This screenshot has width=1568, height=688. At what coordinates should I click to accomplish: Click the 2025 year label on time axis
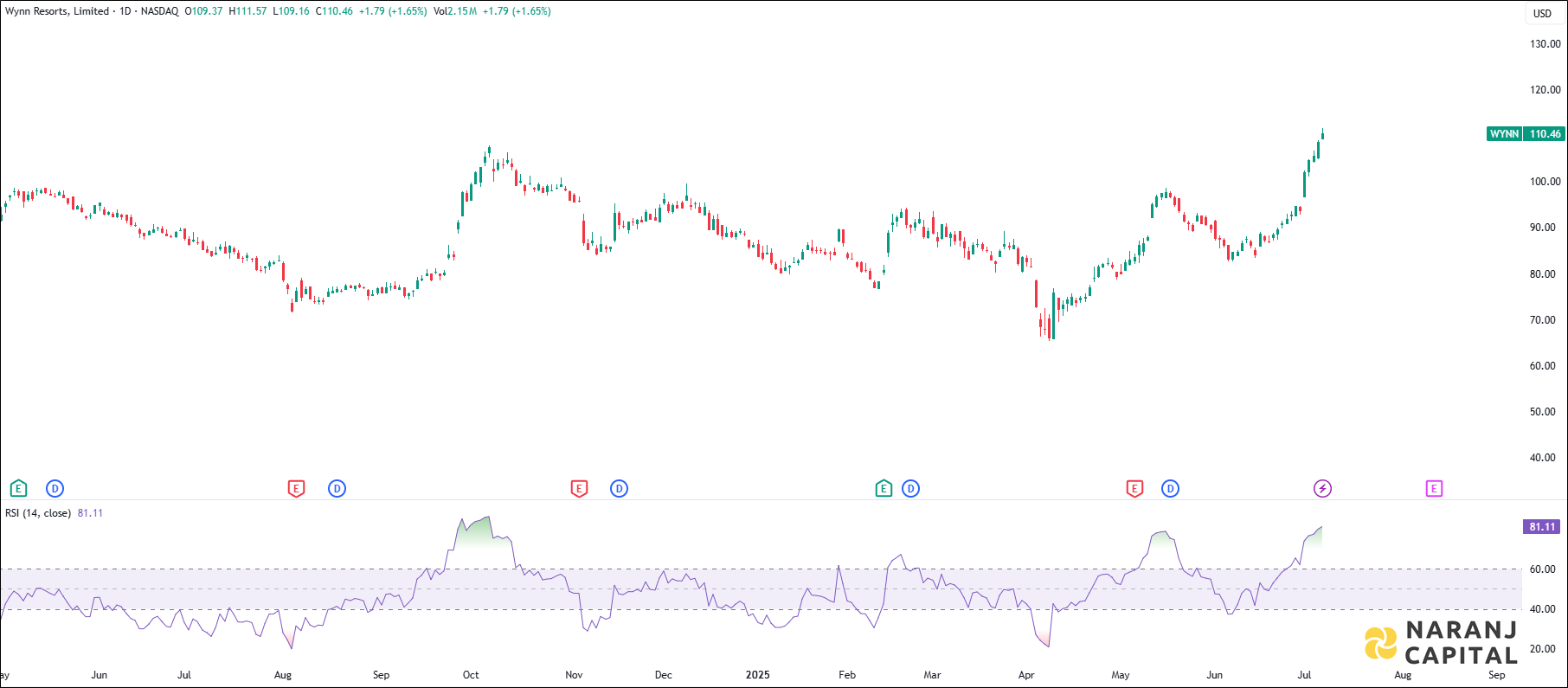[757, 675]
